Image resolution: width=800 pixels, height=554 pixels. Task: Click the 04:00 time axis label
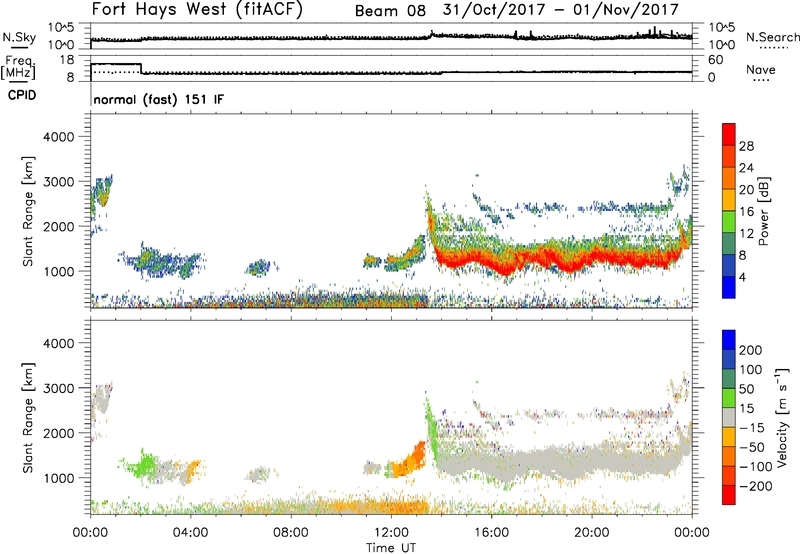(191, 533)
